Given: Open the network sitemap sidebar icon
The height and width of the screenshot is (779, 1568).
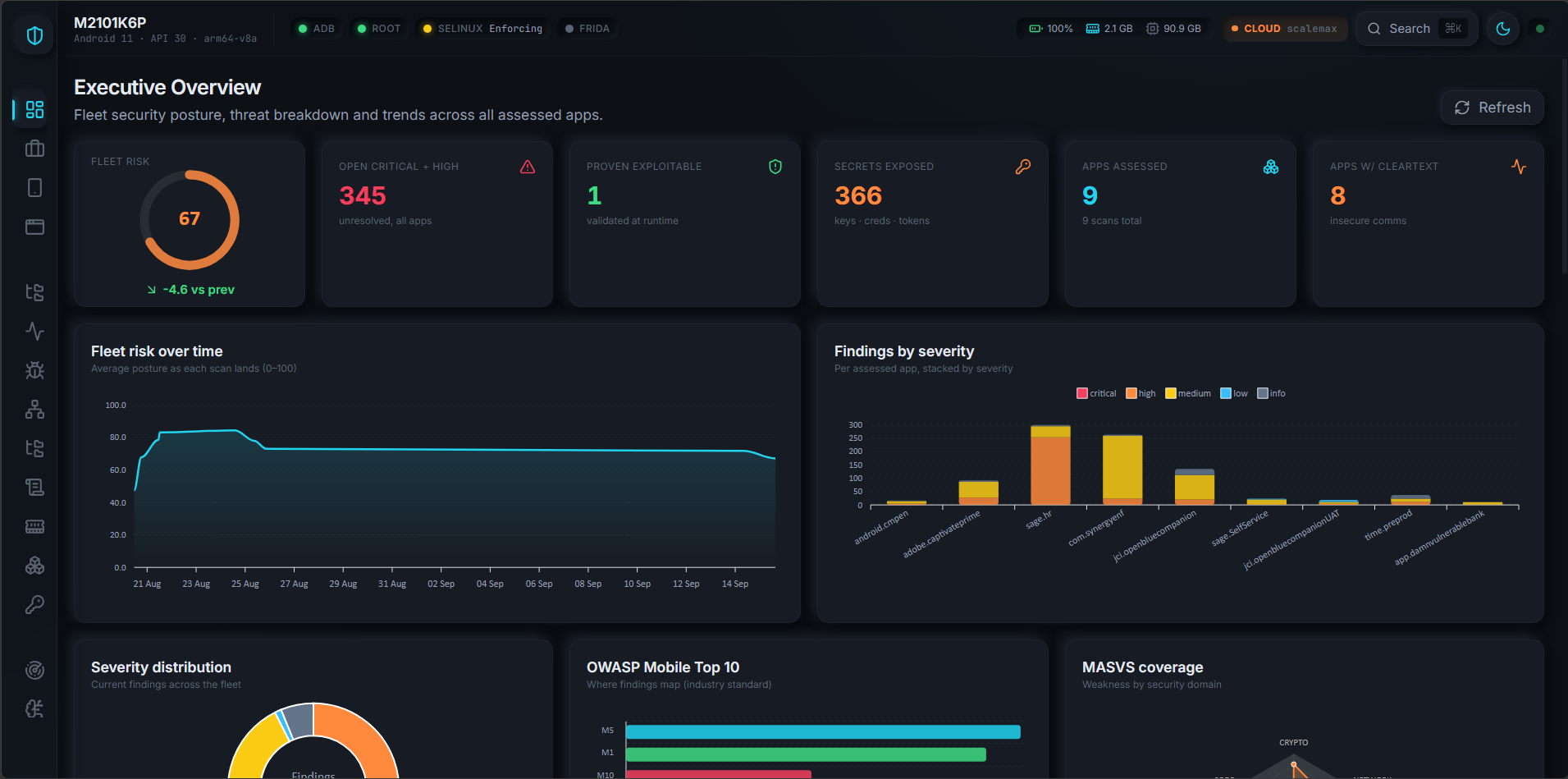Looking at the screenshot, I should [34, 409].
